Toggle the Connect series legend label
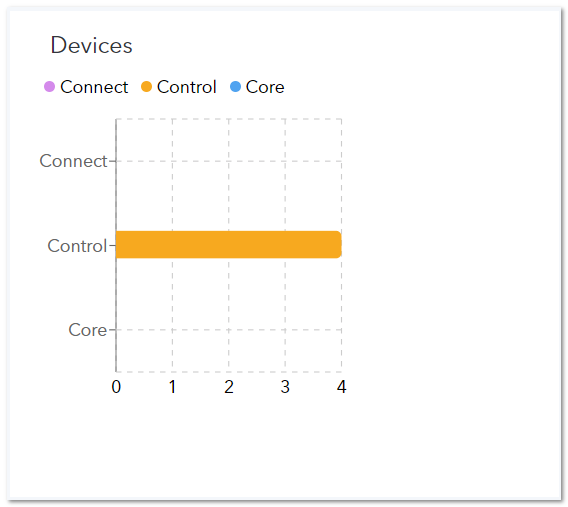The image size is (568, 507). coord(94,87)
